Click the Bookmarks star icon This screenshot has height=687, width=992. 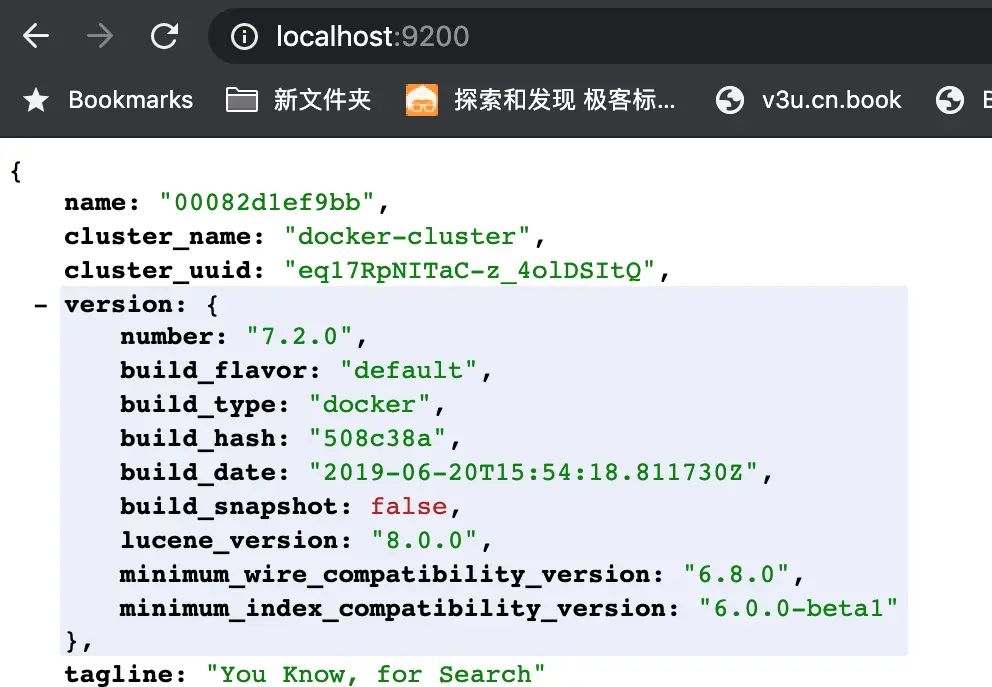36,100
